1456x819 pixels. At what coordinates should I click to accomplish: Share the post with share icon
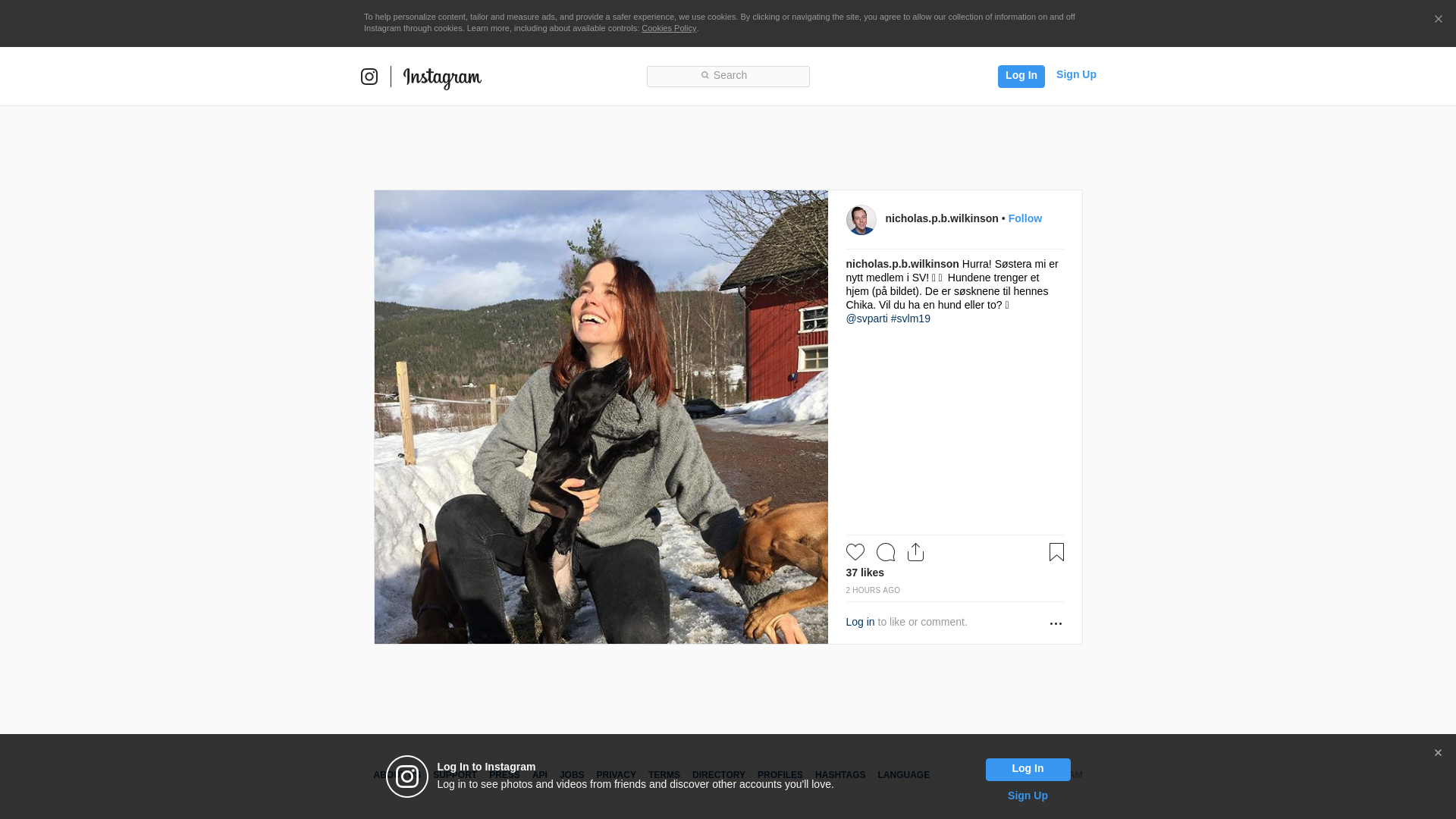point(915,552)
